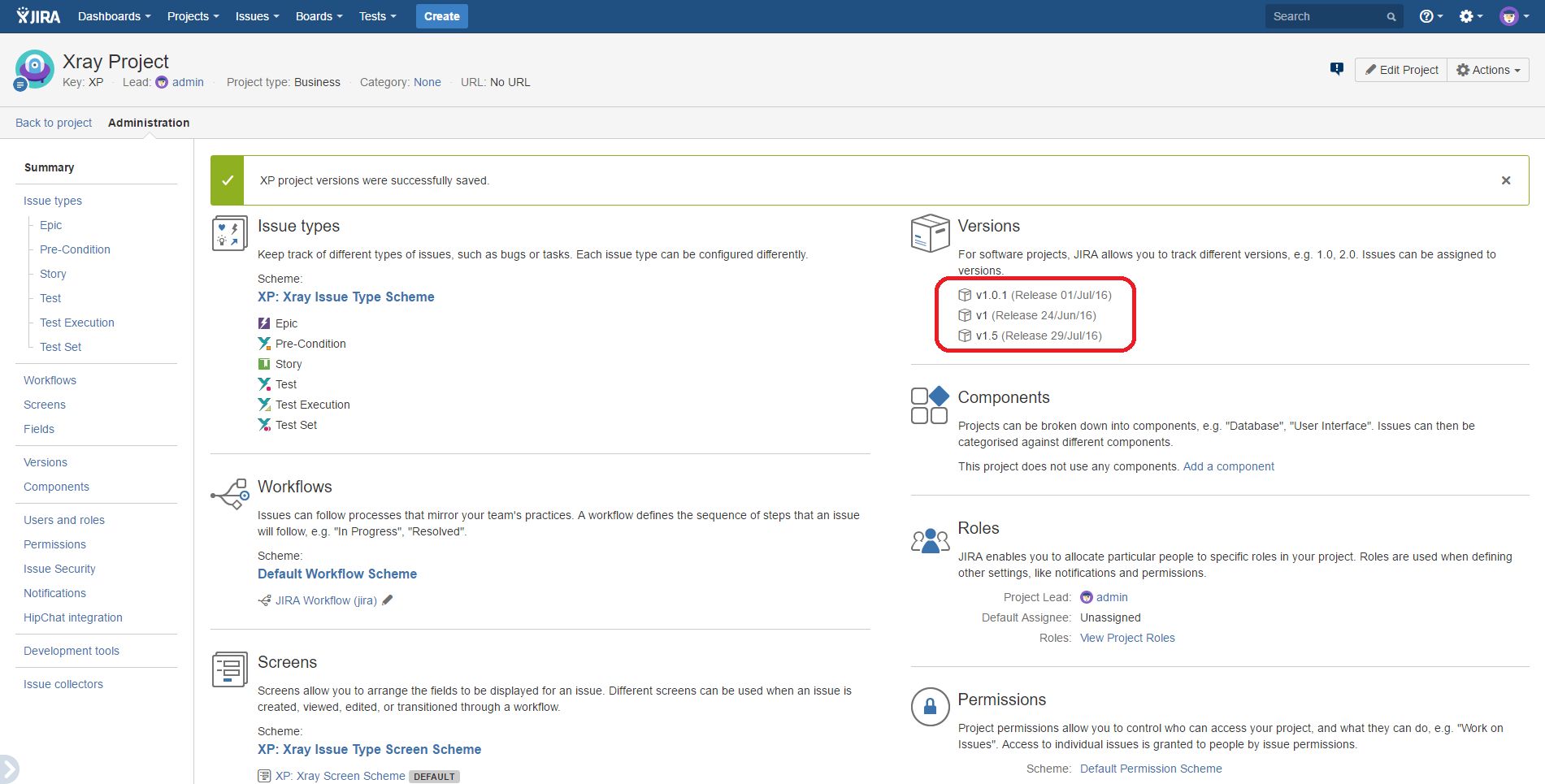Click the Screens section icon
Screen dimensions: 1545x784
[230, 669]
